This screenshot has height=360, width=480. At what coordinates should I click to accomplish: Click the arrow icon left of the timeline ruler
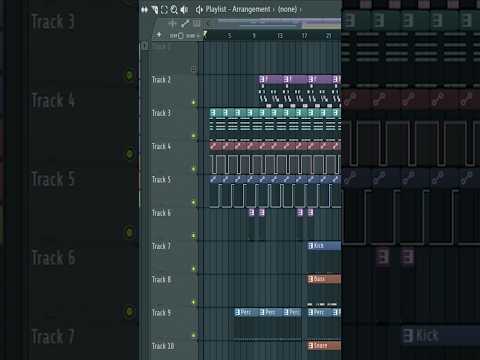[158, 35]
